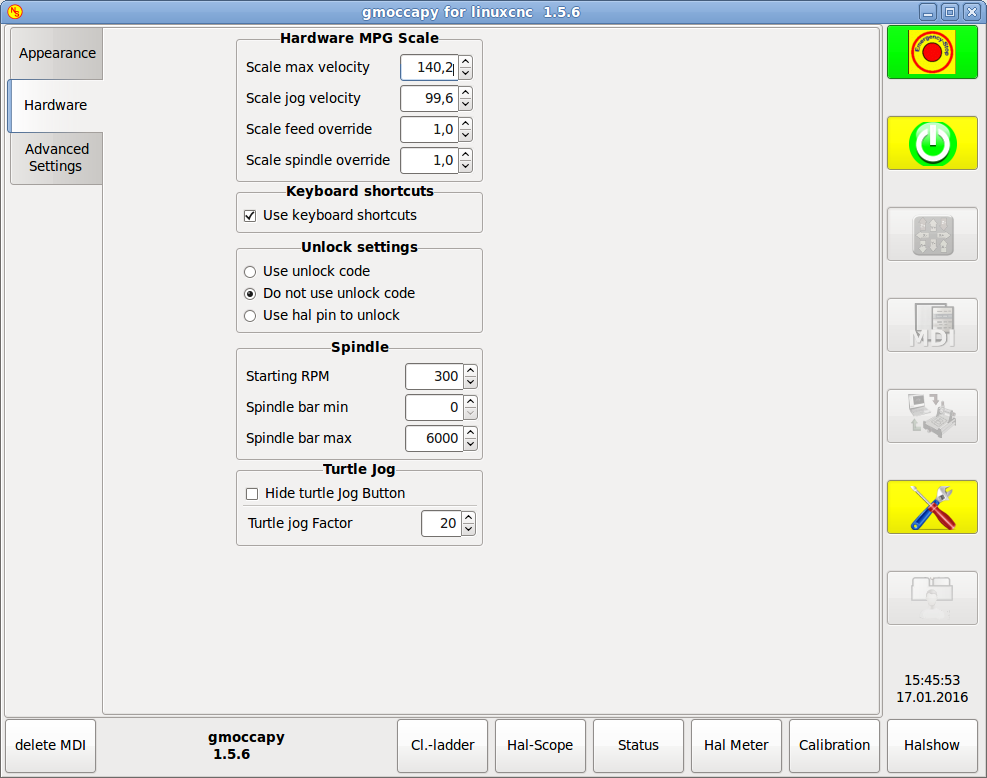Open the Calibration tool
The image size is (987, 778).
pos(834,745)
